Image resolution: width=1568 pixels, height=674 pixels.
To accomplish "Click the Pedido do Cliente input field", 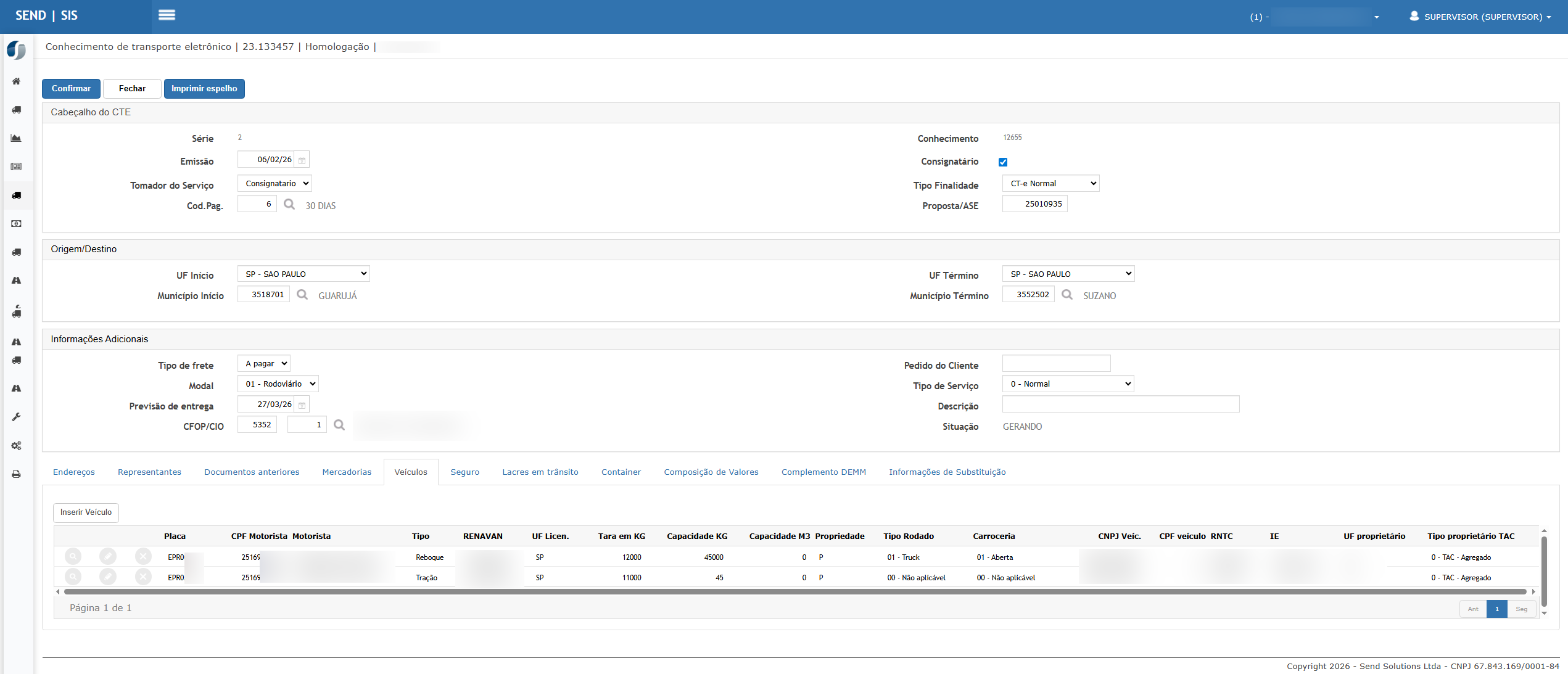I will coord(1056,364).
